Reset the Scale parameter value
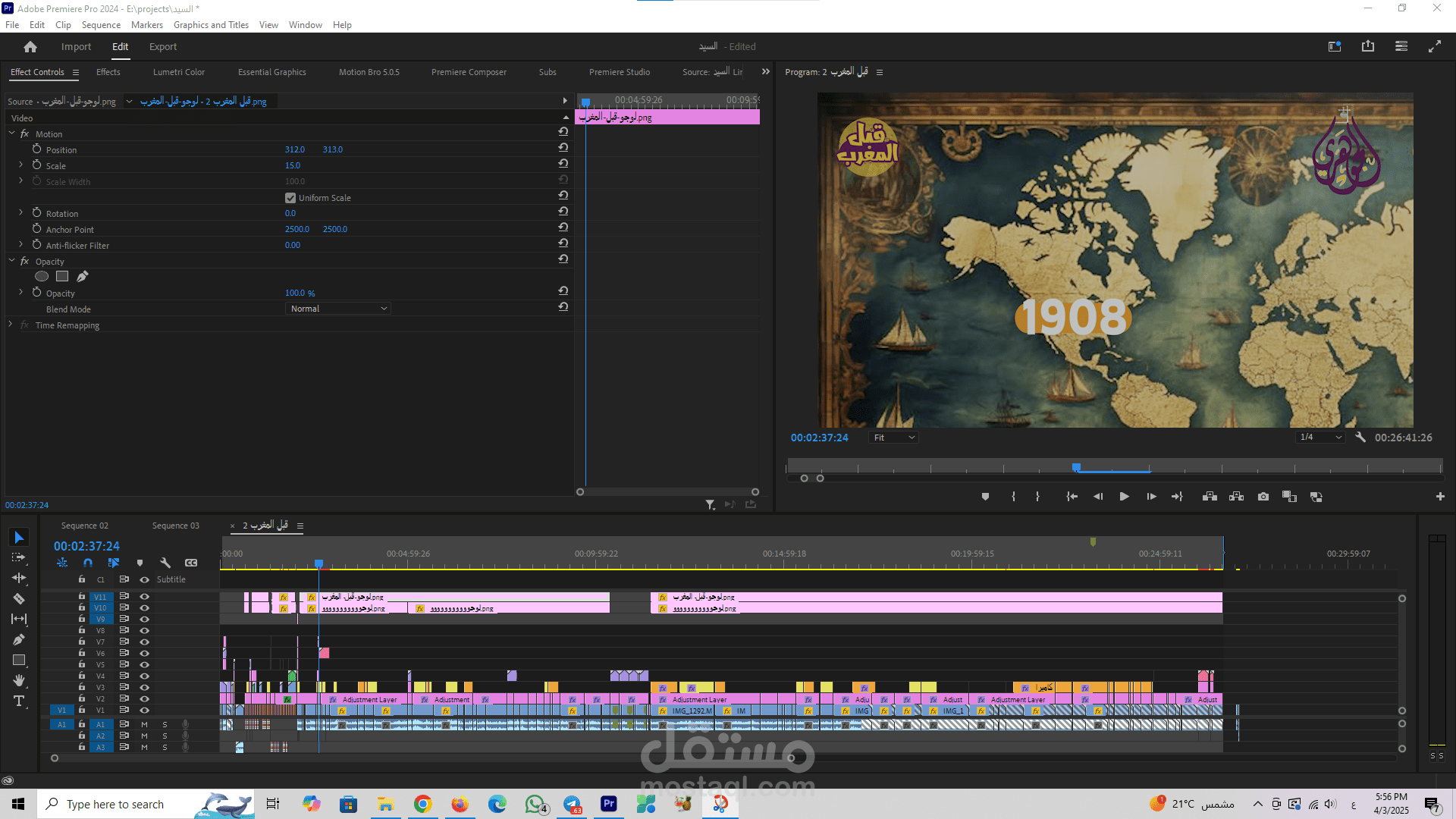1456x819 pixels. (x=563, y=164)
